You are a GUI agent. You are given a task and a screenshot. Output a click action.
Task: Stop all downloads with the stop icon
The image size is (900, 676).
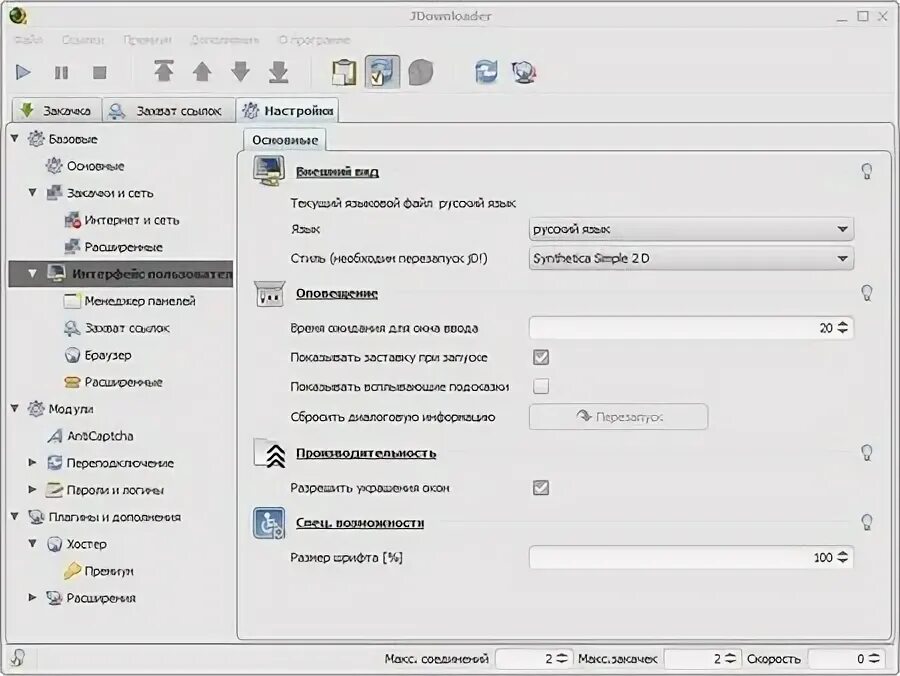click(99, 72)
